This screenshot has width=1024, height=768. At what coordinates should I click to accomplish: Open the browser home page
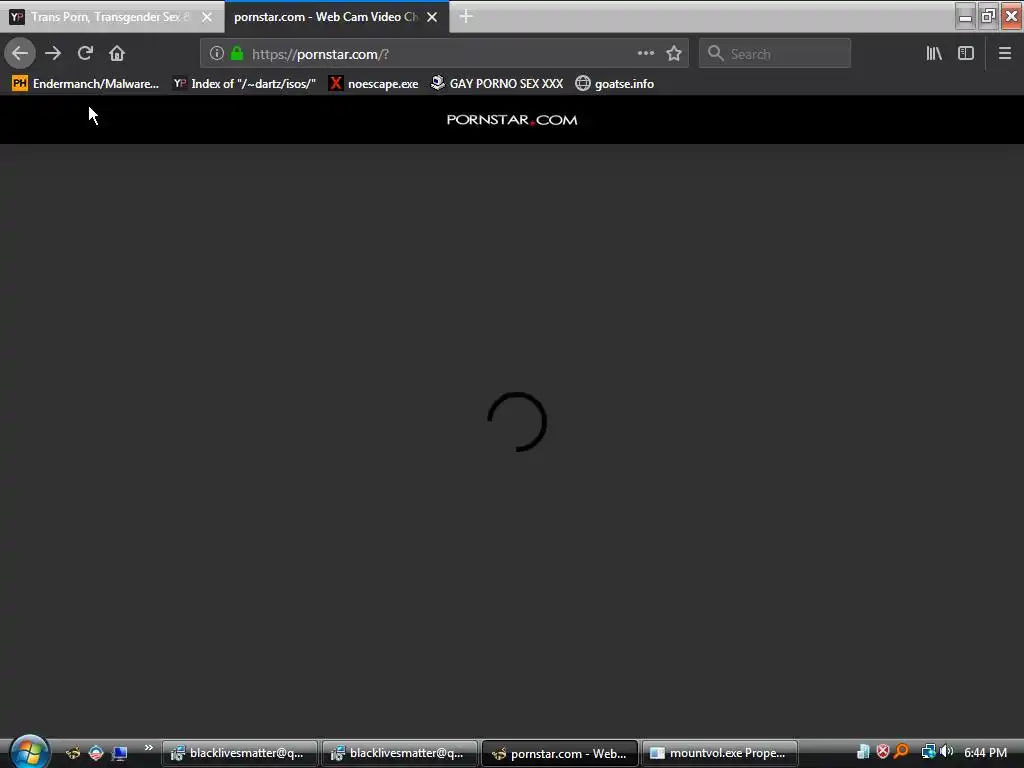[117, 54]
